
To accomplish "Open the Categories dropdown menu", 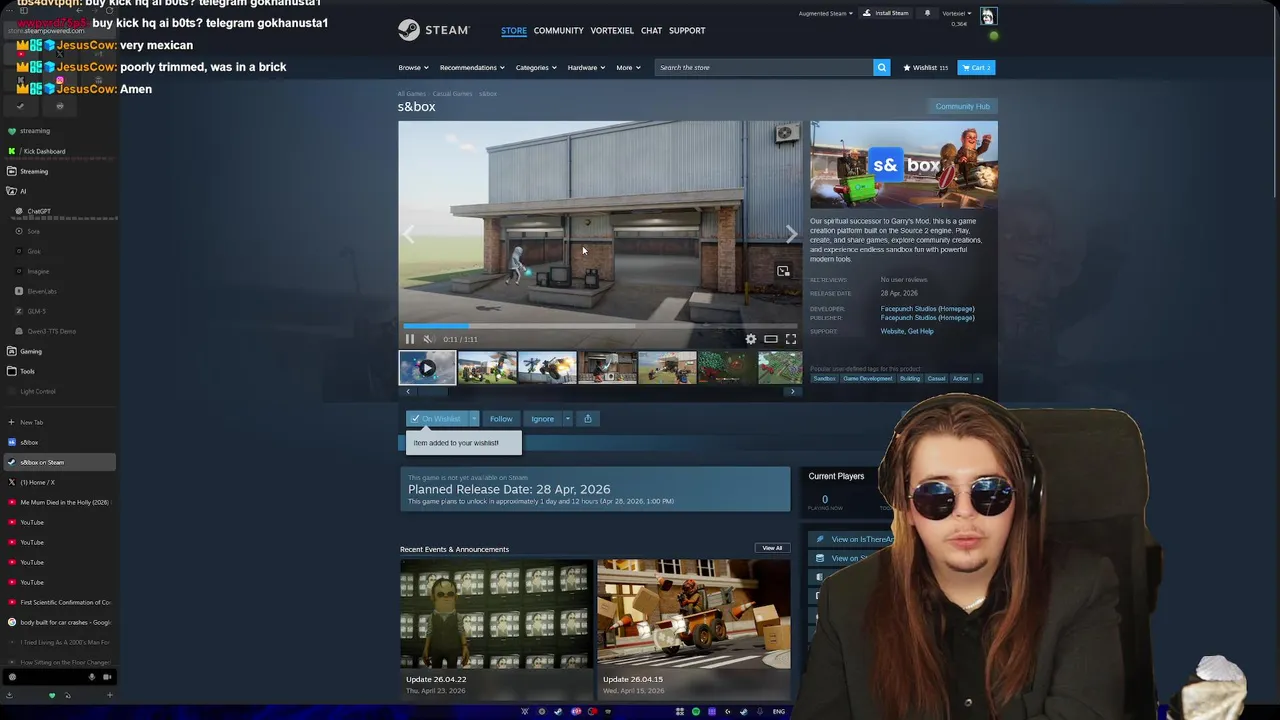I will [x=536, y=67].
